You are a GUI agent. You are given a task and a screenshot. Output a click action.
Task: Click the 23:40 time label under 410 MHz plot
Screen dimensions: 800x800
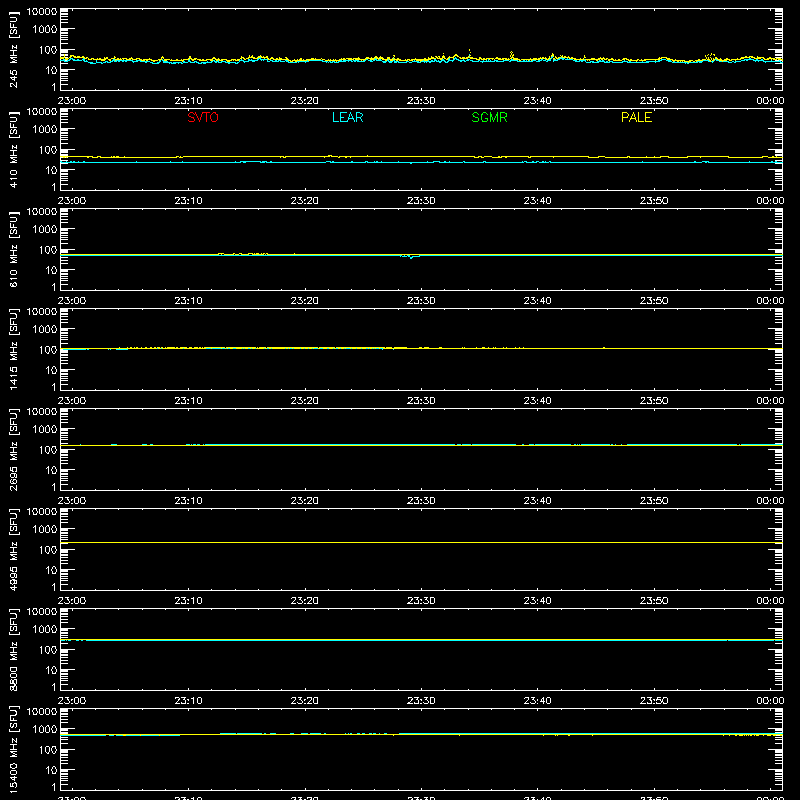coord(537,201)
